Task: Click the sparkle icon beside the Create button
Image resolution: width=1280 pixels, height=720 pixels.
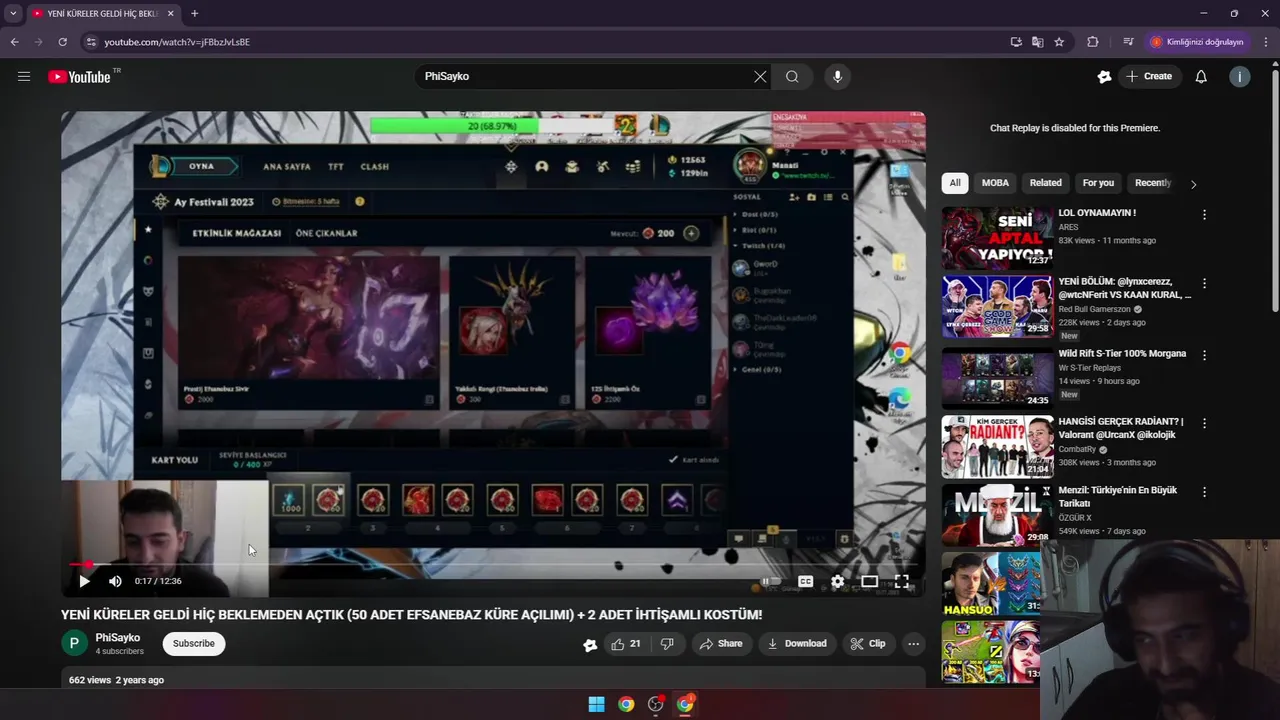Action: tap(1104, 76)
